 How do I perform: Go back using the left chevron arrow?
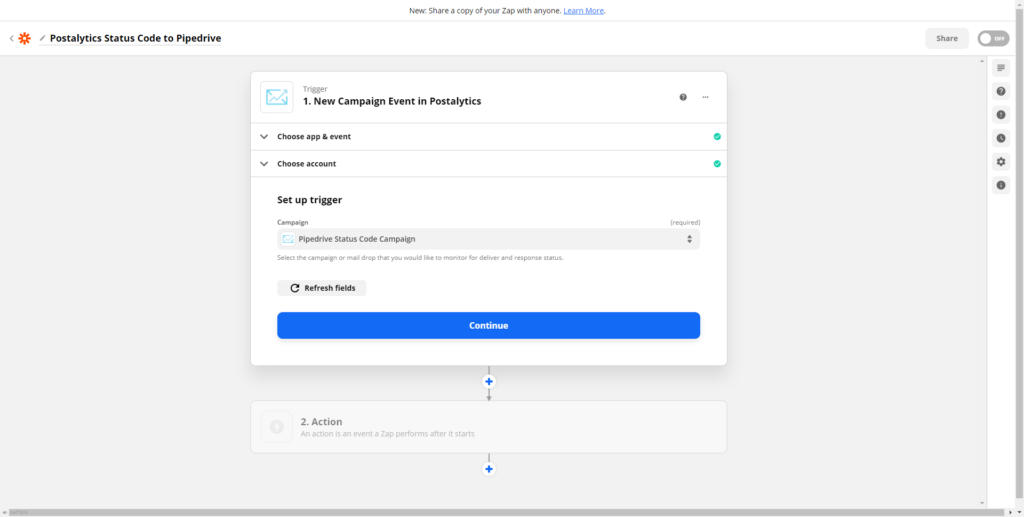tap(11, 39)
